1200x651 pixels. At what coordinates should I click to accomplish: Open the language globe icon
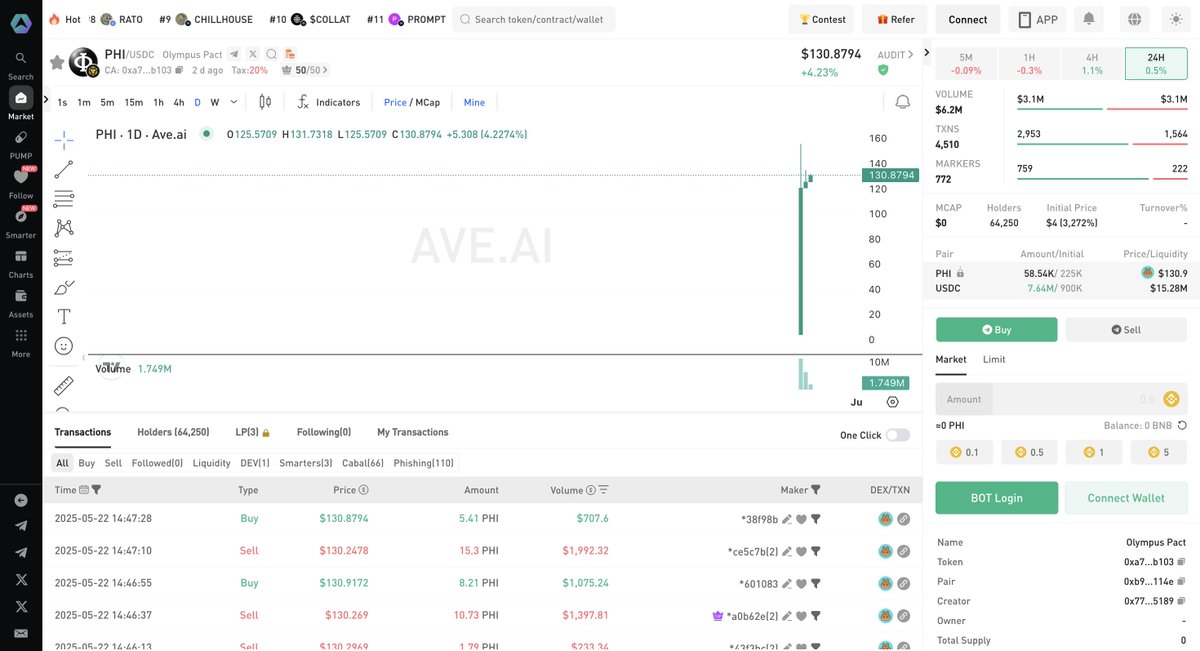(1133, 19)
